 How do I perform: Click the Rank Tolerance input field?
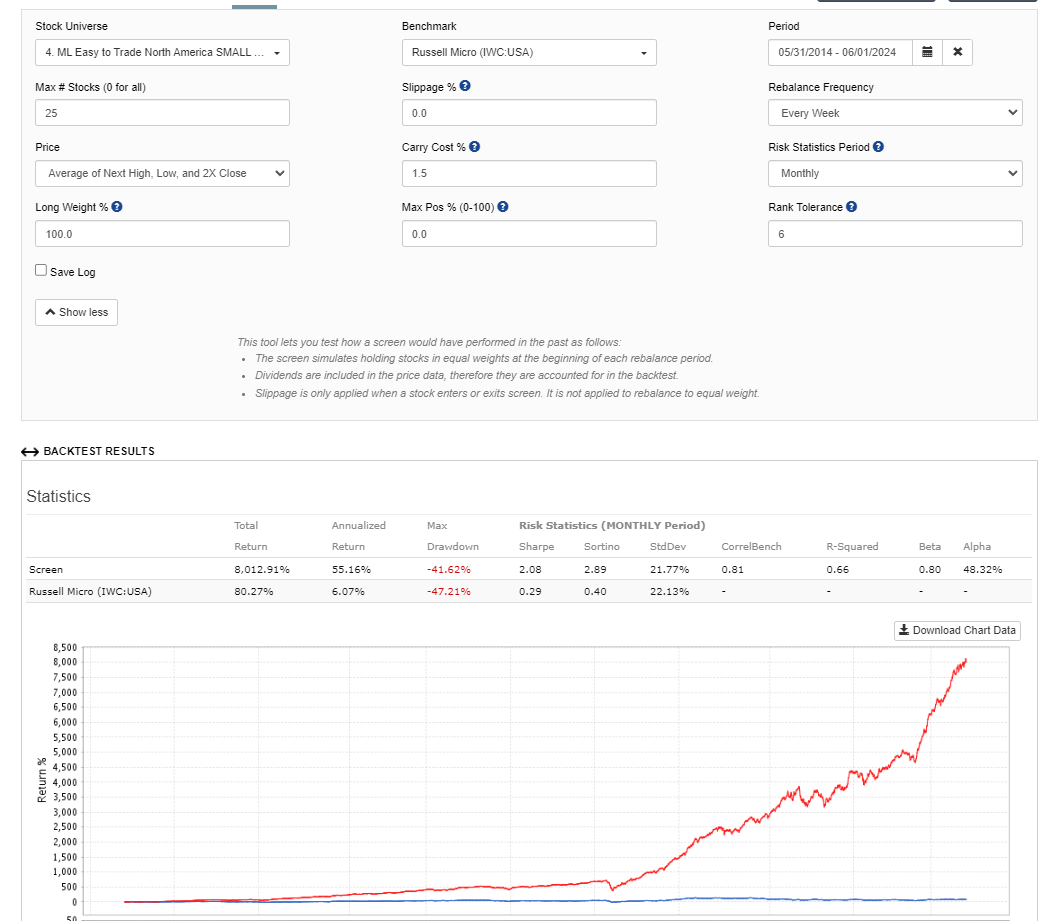[895, 234]
